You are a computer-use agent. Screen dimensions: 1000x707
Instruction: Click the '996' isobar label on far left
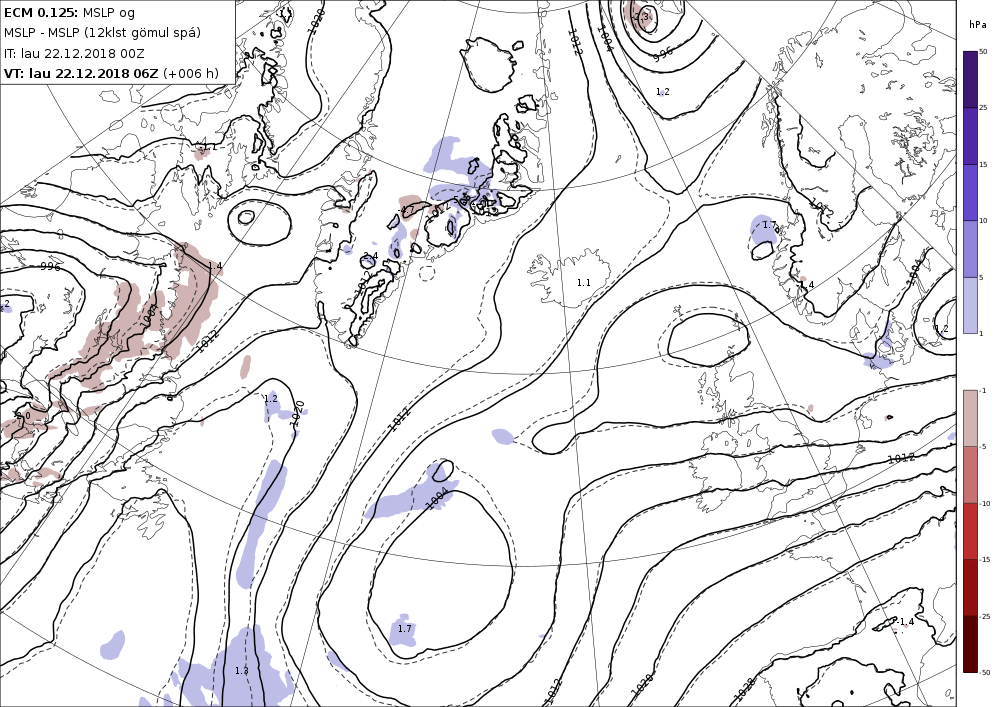coord(50,266)
